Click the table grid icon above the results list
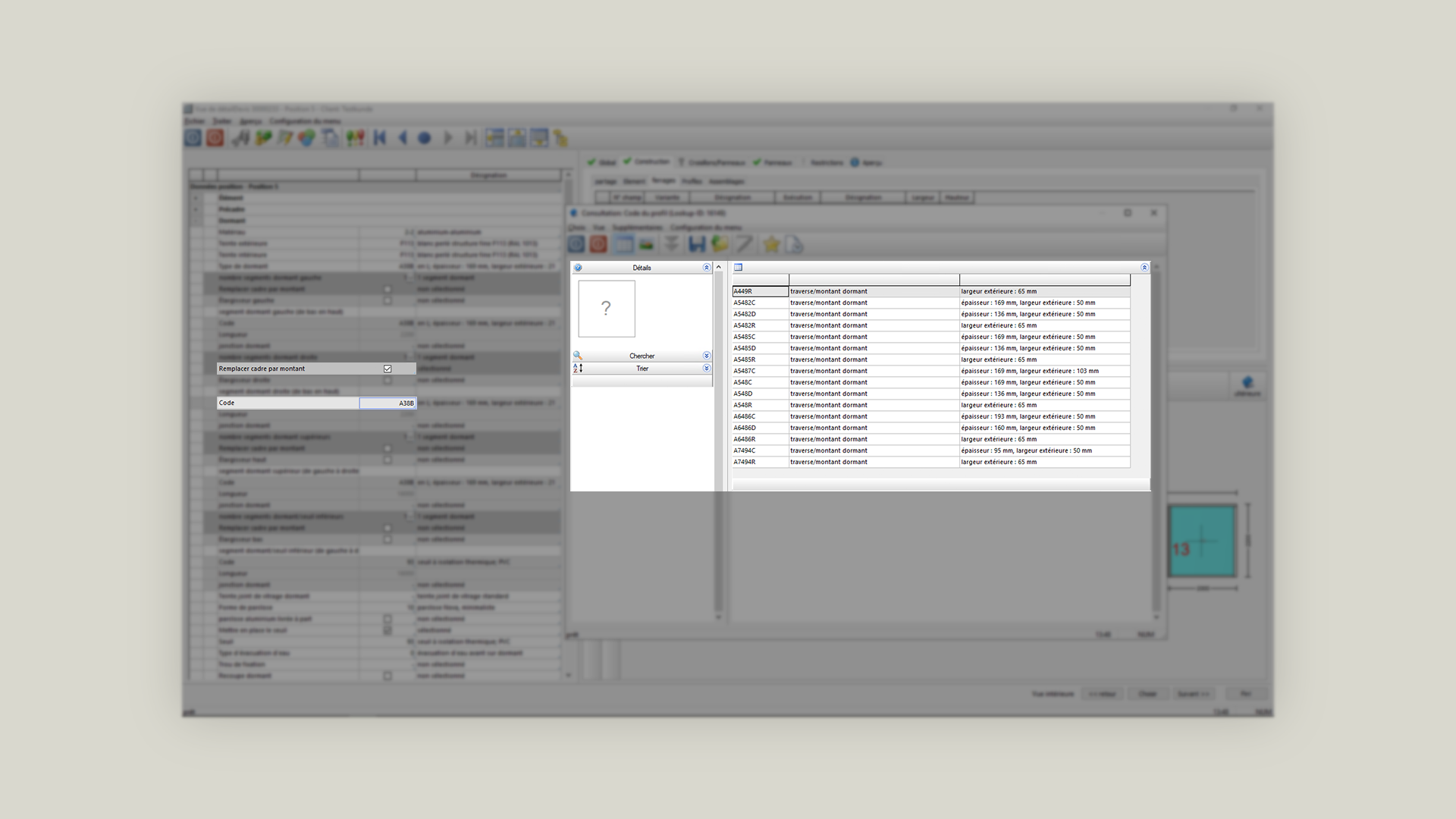Screen dimensions: 1456x819 [x=738, y=267]
